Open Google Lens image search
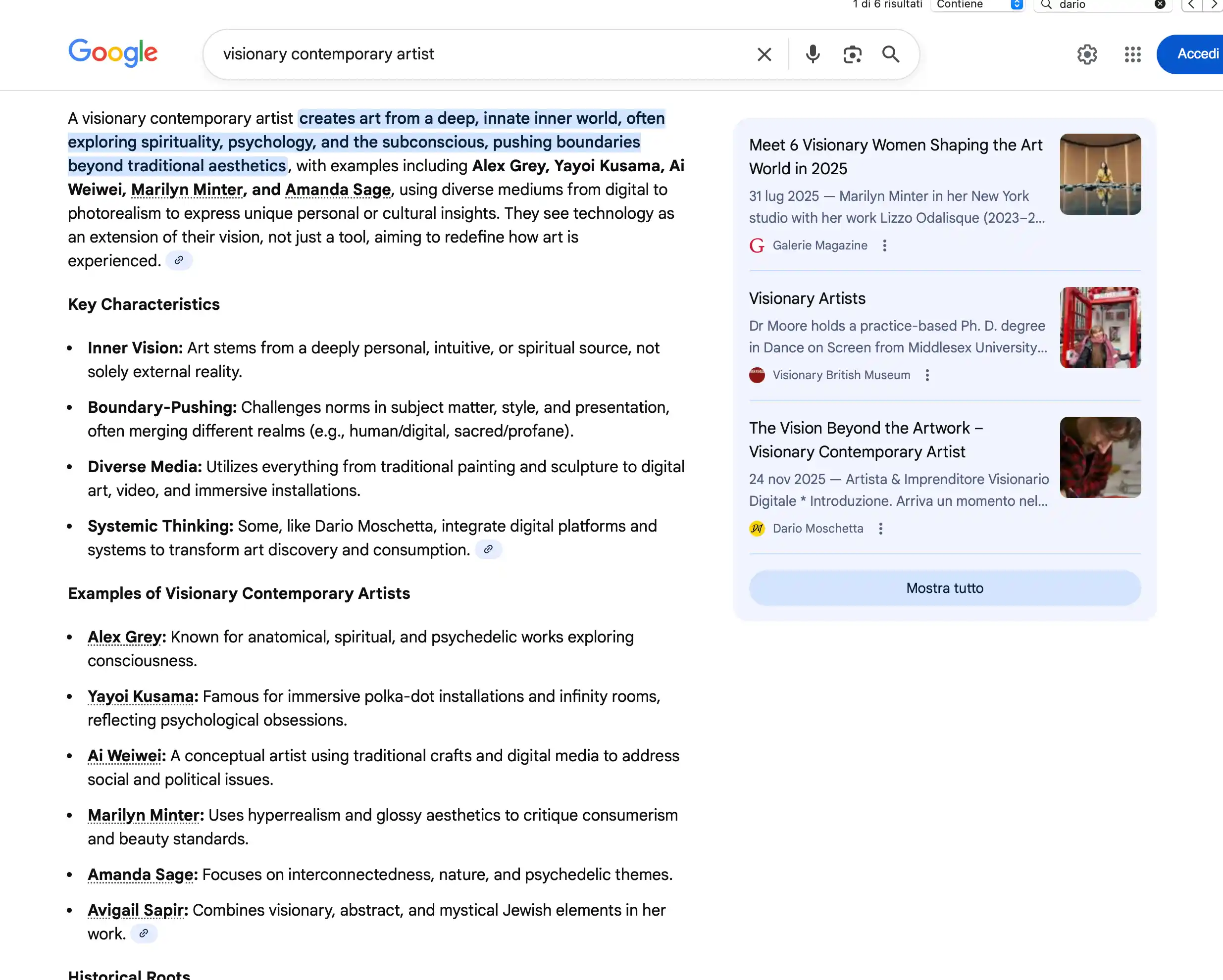The image size is (1223, 980). point(852,54)
